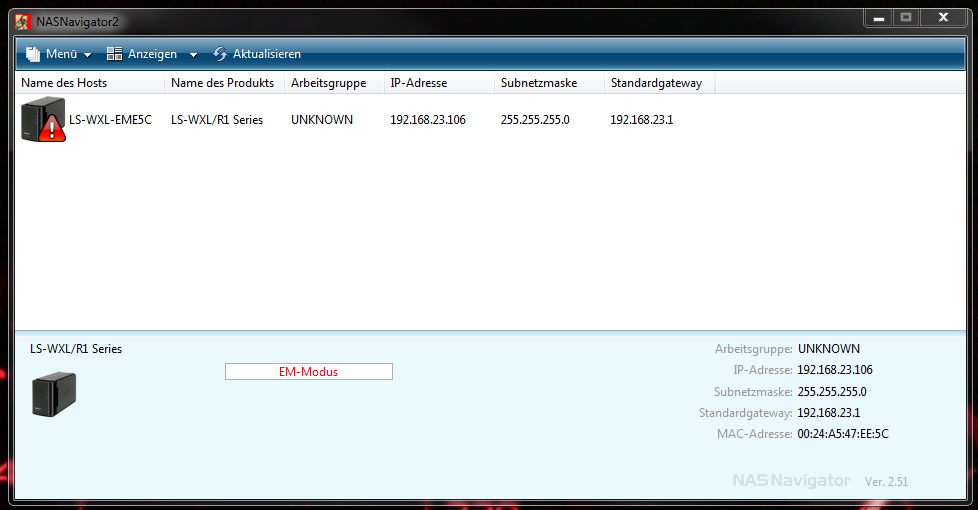Viewport: 978px width, 510px height.
Task: Click the details pane Standardgateway value 192.168.23.1
Action: (829, 413)
